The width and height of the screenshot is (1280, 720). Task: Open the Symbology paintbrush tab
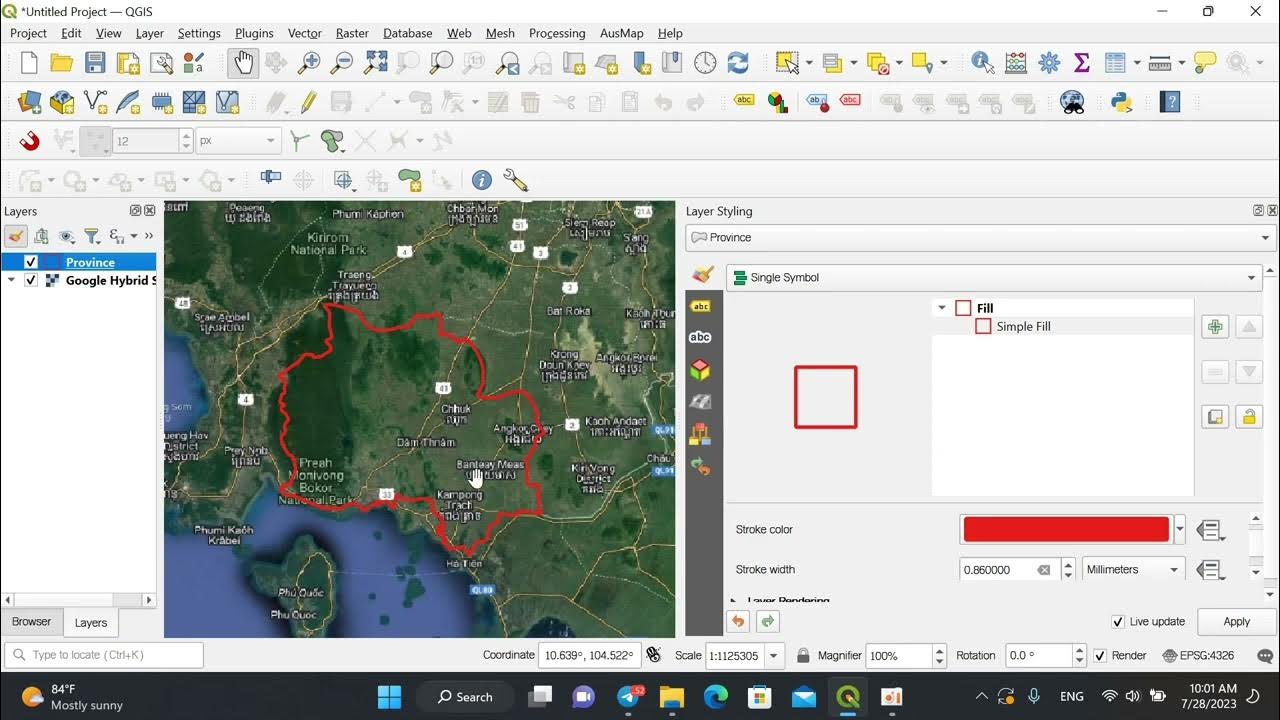pos(702,275)
